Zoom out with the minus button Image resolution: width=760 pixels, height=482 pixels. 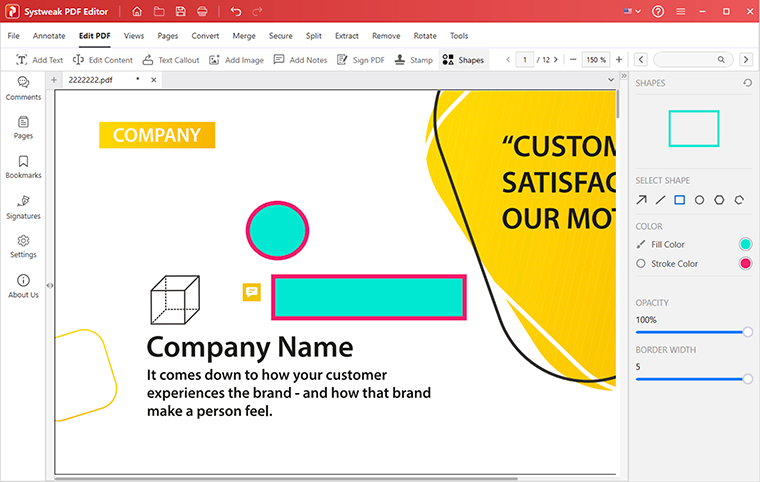[573, 60]
